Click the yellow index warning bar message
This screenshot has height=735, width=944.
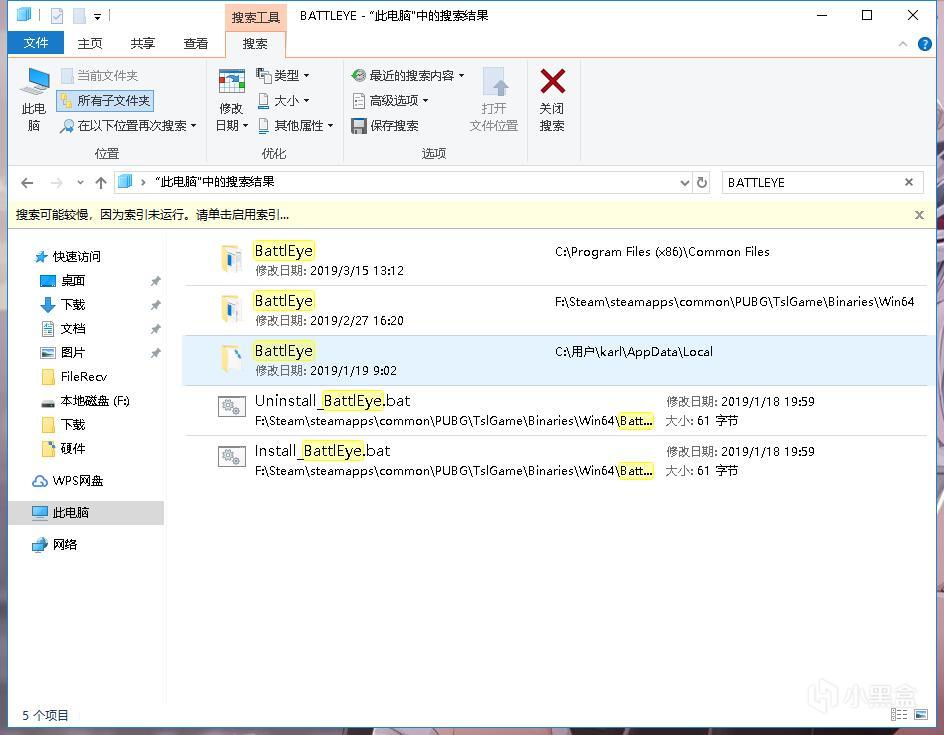pyautogui.click(x=153, y=215)
